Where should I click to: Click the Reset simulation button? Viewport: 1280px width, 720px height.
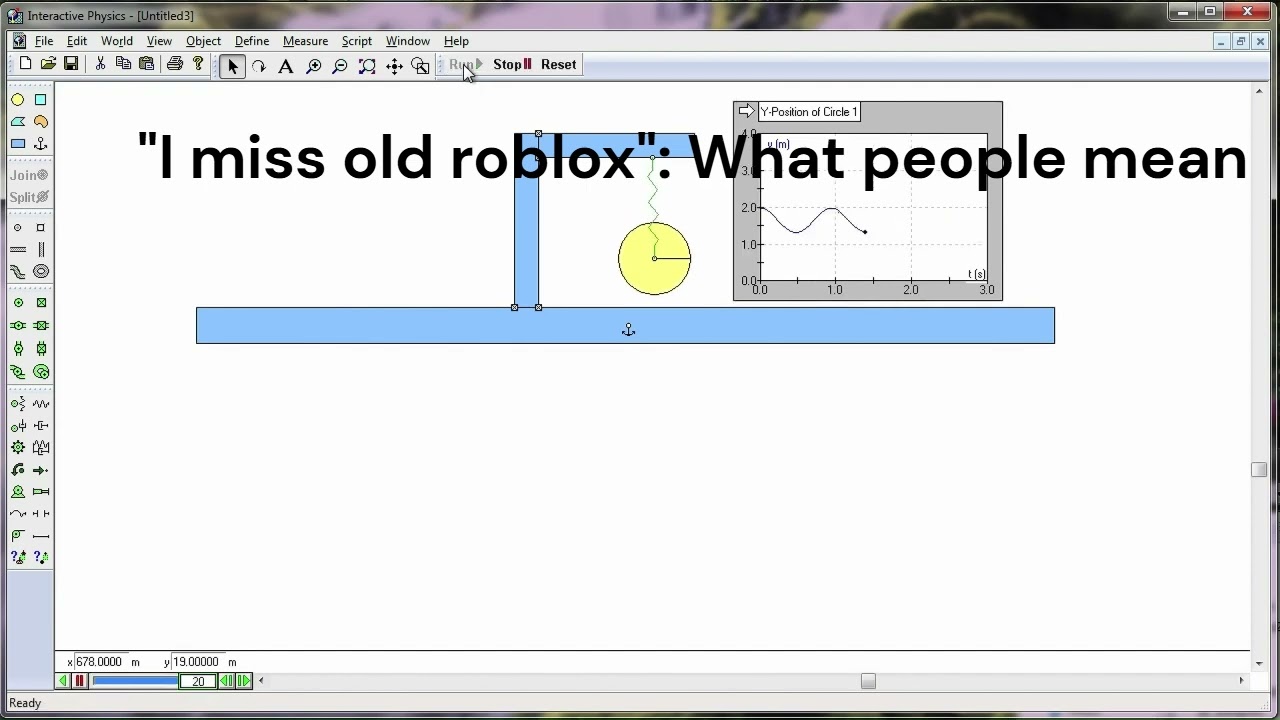(x=559, y=65)
